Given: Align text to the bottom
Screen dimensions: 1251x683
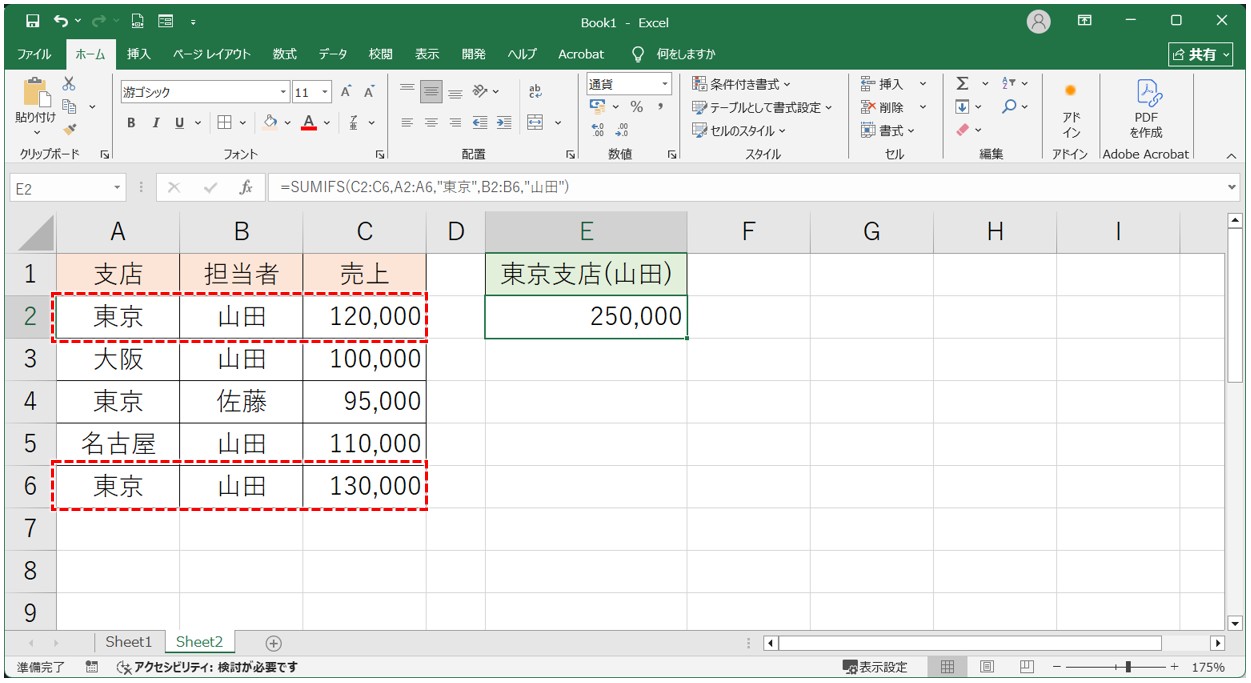Looking at the screenshot, I should [x=455, y=92].
